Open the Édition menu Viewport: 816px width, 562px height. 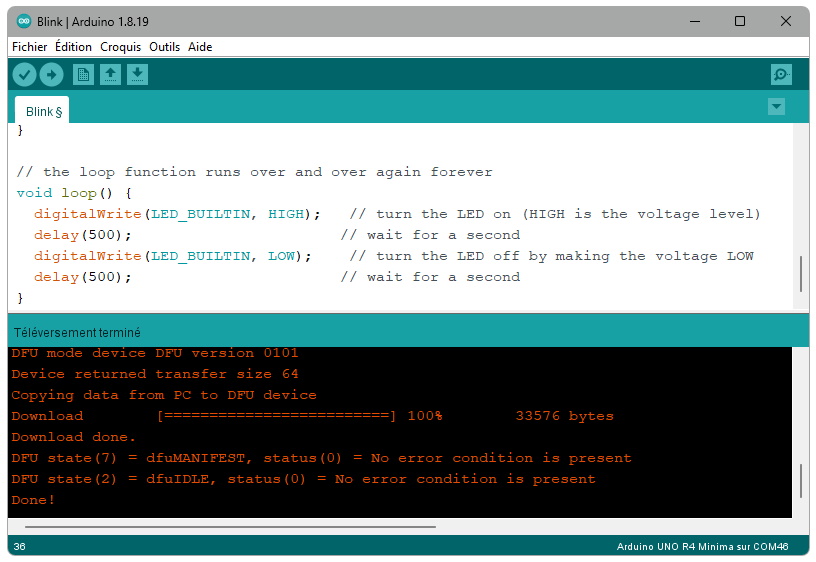pyautogui.click(x=73, y=47)
